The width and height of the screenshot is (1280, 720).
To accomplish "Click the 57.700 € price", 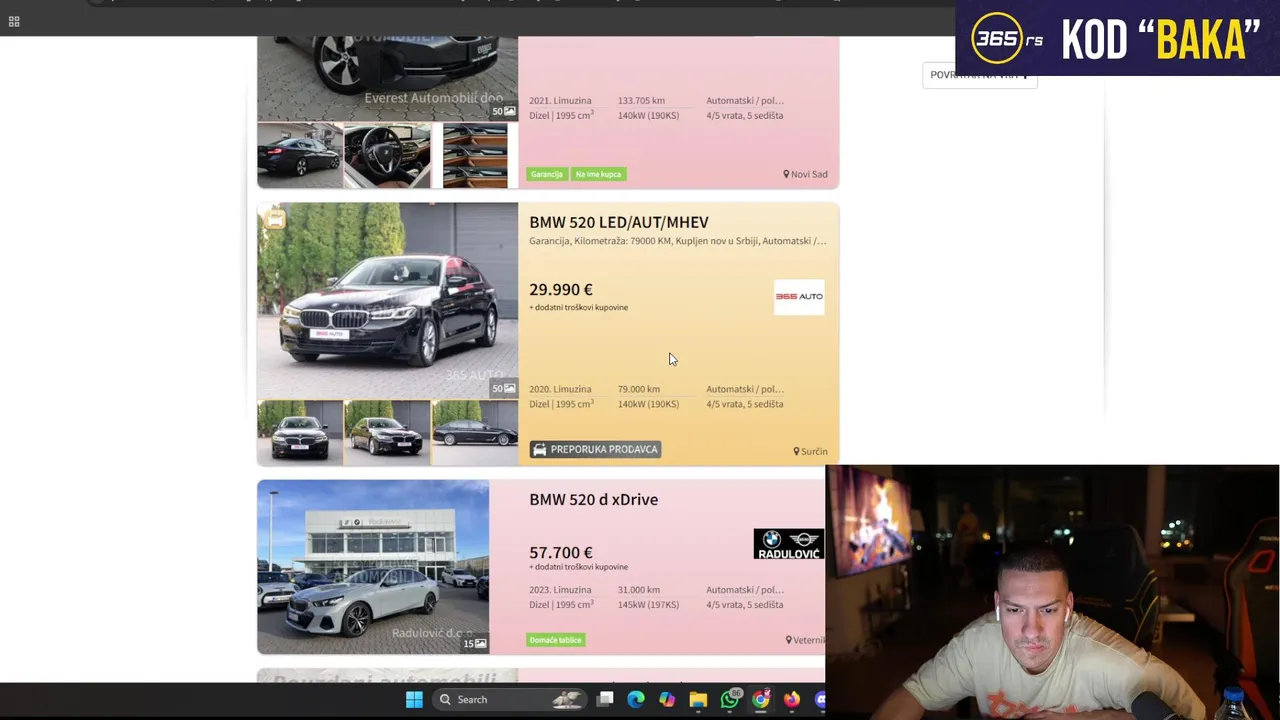I will pos(560,552).
